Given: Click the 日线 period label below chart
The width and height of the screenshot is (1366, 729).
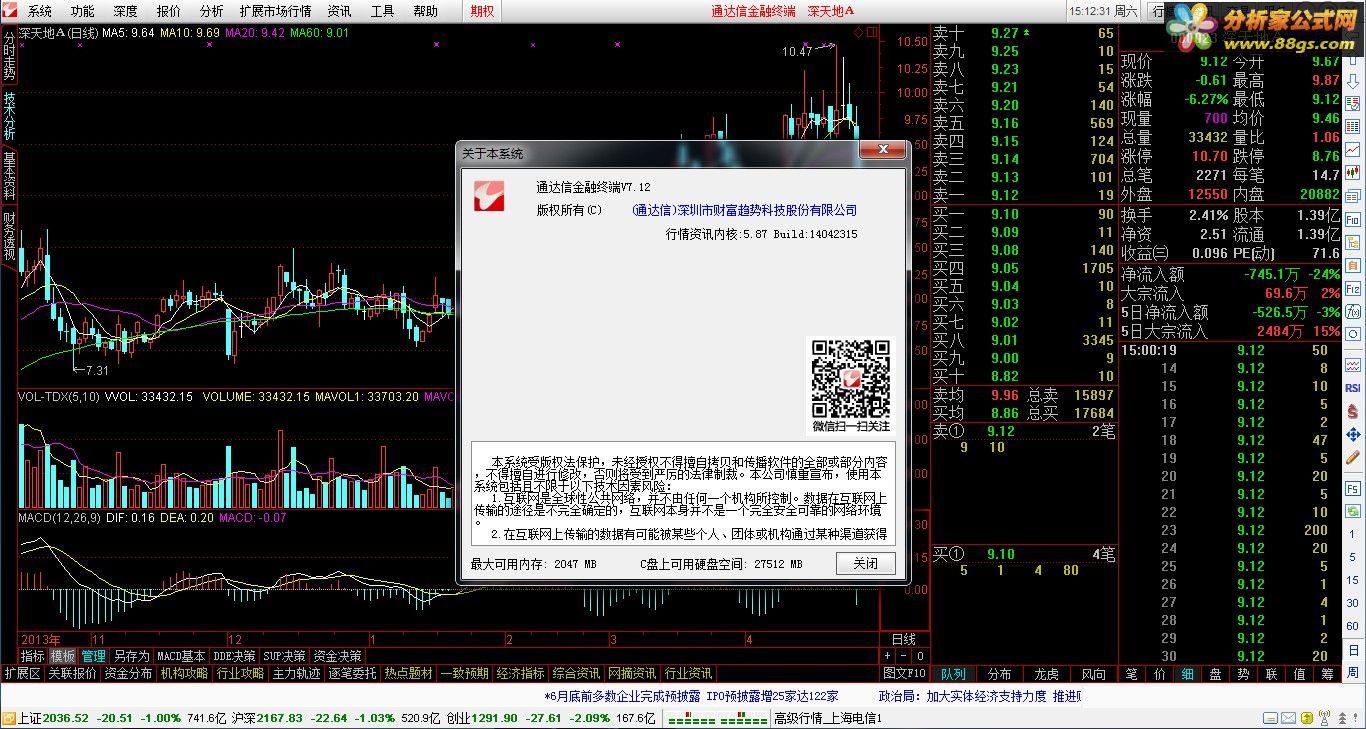Looking at the screenshot, I should (x=904, y=639).
